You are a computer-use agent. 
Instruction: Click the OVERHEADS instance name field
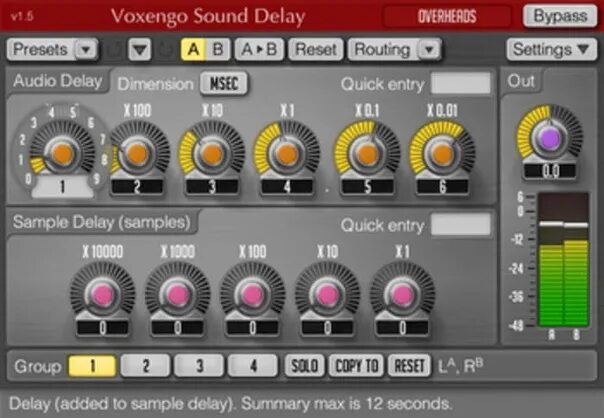[447, 17]
